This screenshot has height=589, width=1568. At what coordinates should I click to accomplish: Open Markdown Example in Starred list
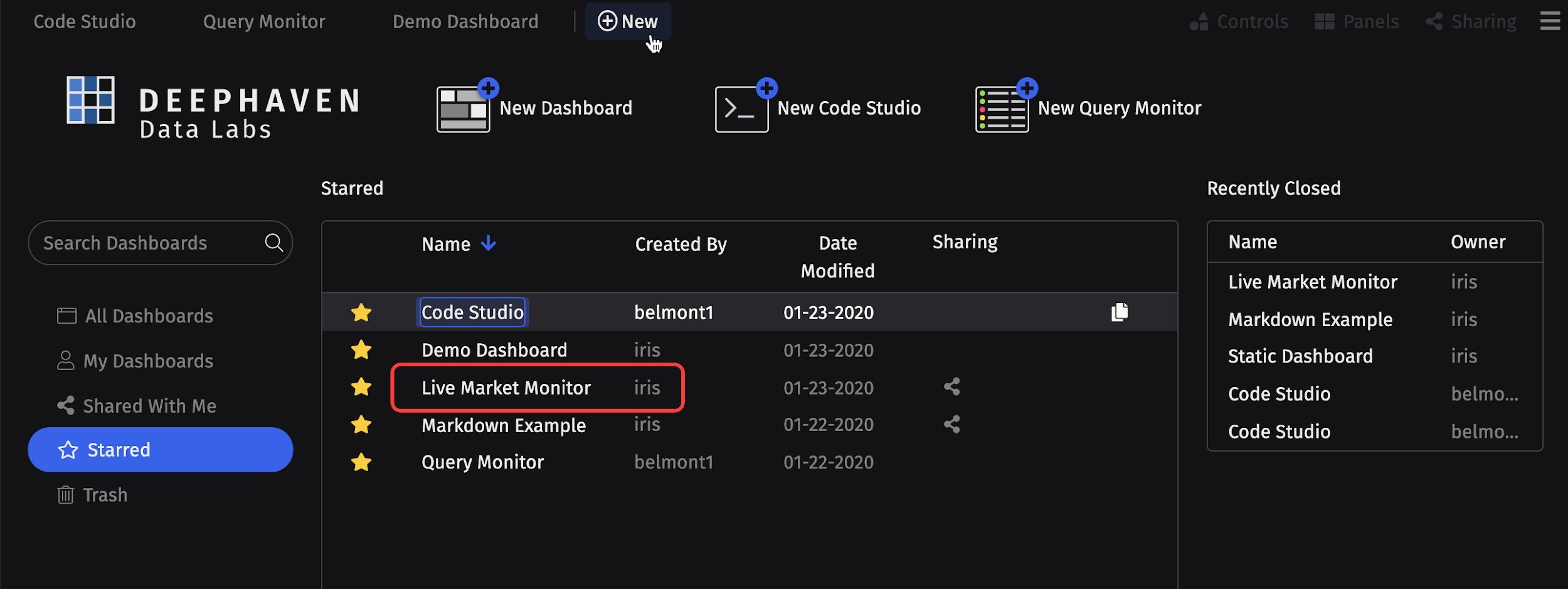pos(504,425)
